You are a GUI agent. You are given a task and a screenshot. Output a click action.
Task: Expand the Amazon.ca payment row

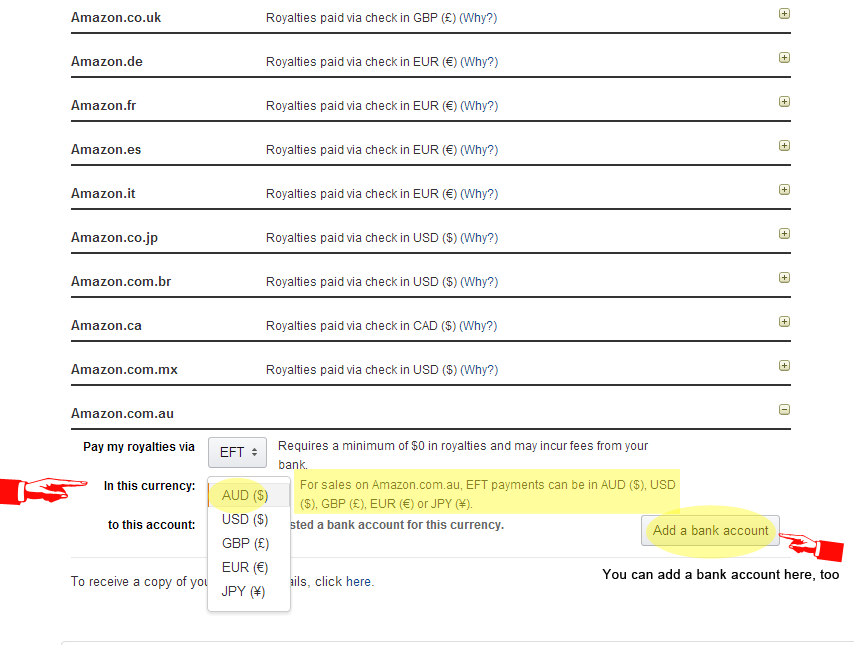(x=784, y=322)
